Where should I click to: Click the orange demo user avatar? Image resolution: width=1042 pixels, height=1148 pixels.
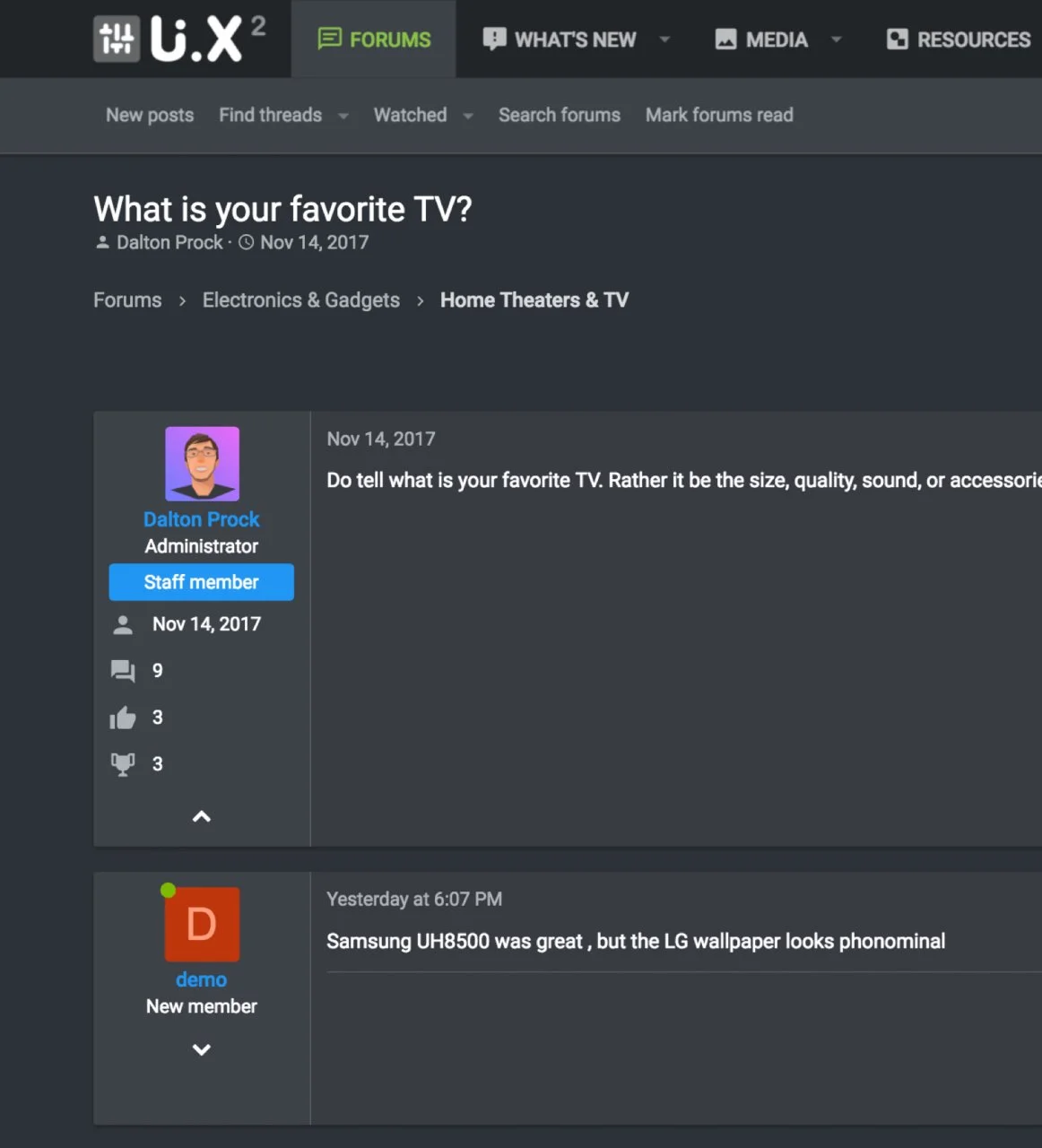(x=202, y=924)
